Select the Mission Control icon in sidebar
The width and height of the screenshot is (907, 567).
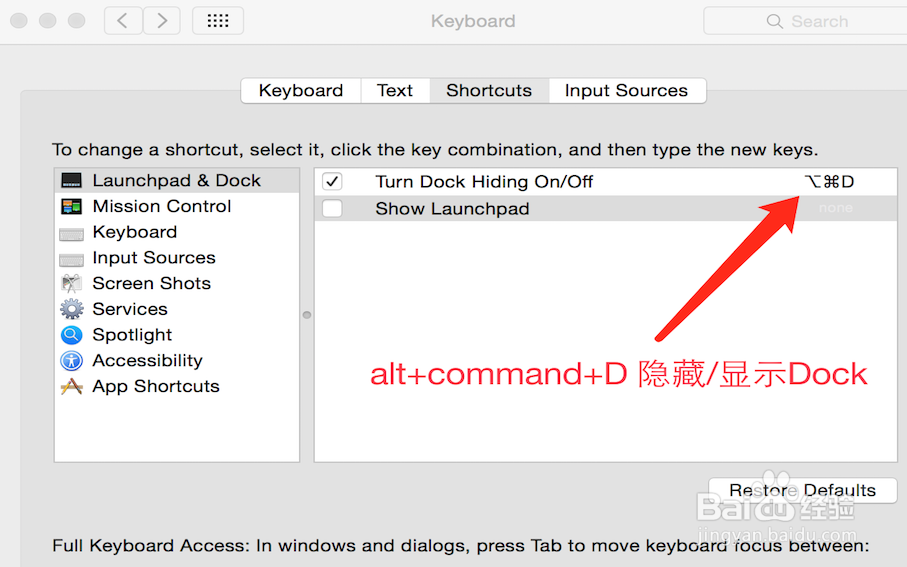(x=71, y=207)
